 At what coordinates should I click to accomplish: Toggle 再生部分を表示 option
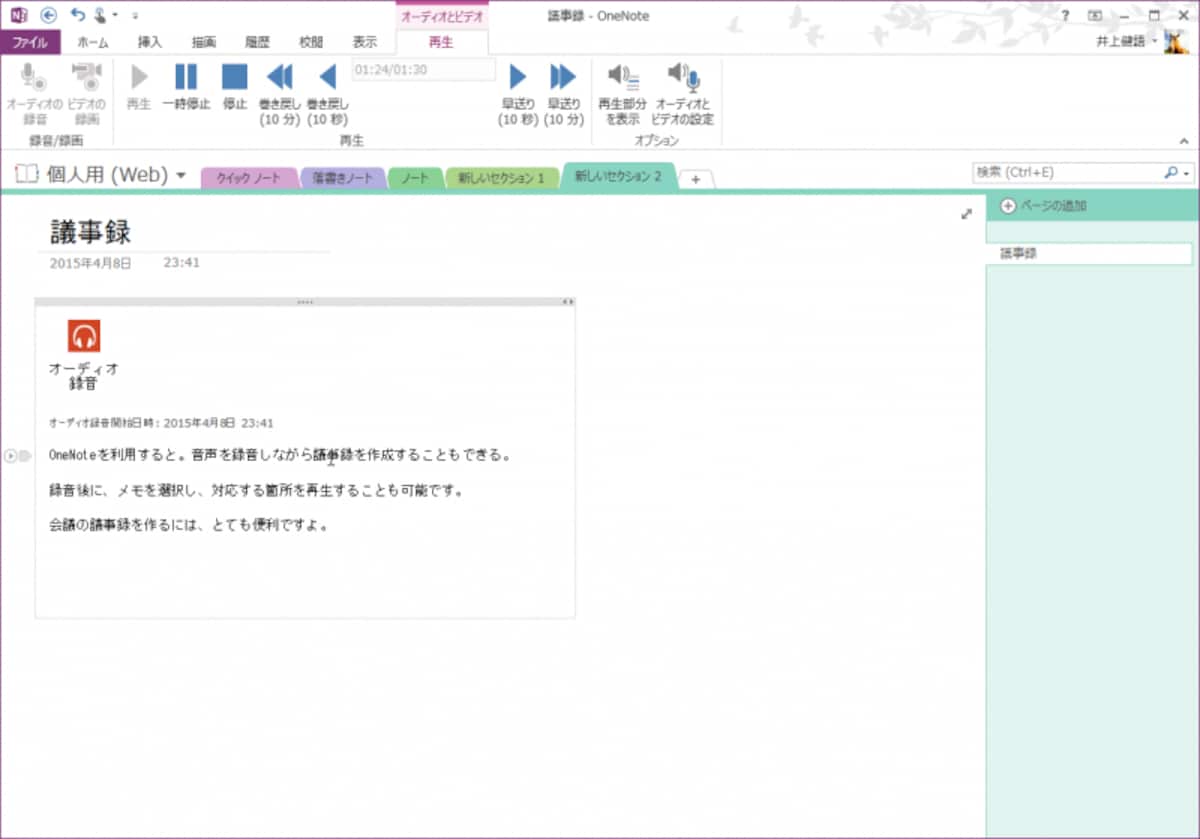623,95
